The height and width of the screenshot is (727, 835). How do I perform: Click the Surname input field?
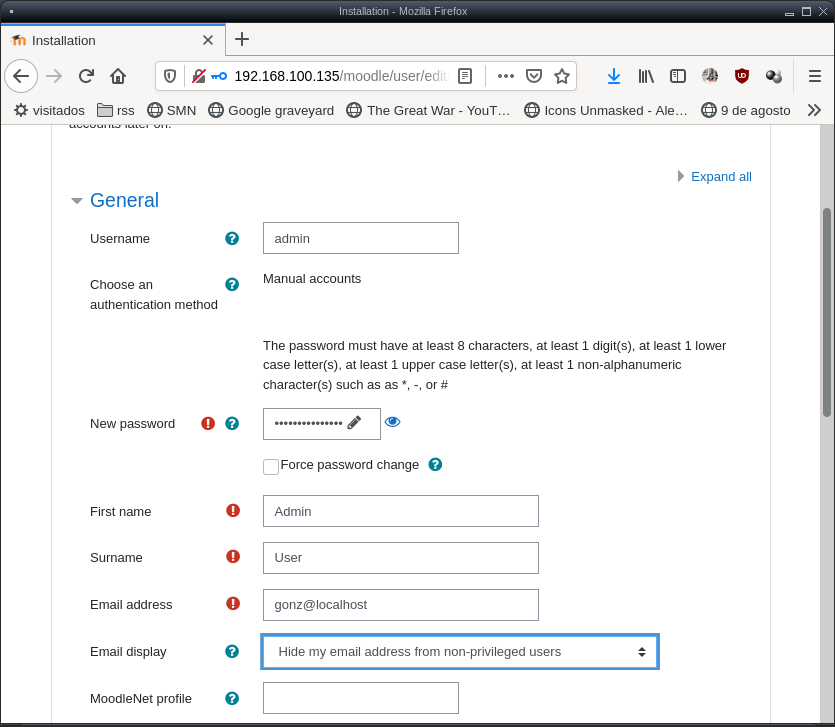[x=400, y=558]
